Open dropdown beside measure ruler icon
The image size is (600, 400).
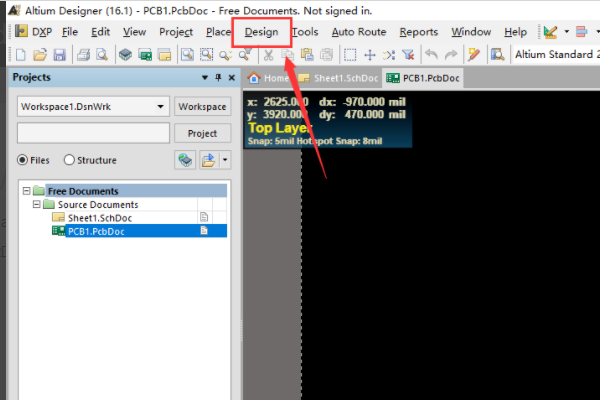pyautogui.click(x=566, y=32)
